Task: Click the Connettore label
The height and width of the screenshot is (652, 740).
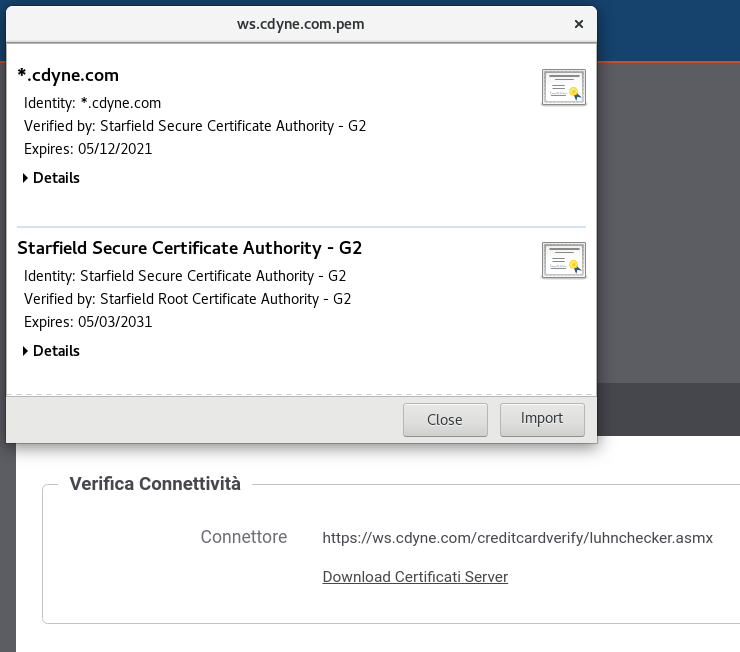Action: tap(244, 537)
